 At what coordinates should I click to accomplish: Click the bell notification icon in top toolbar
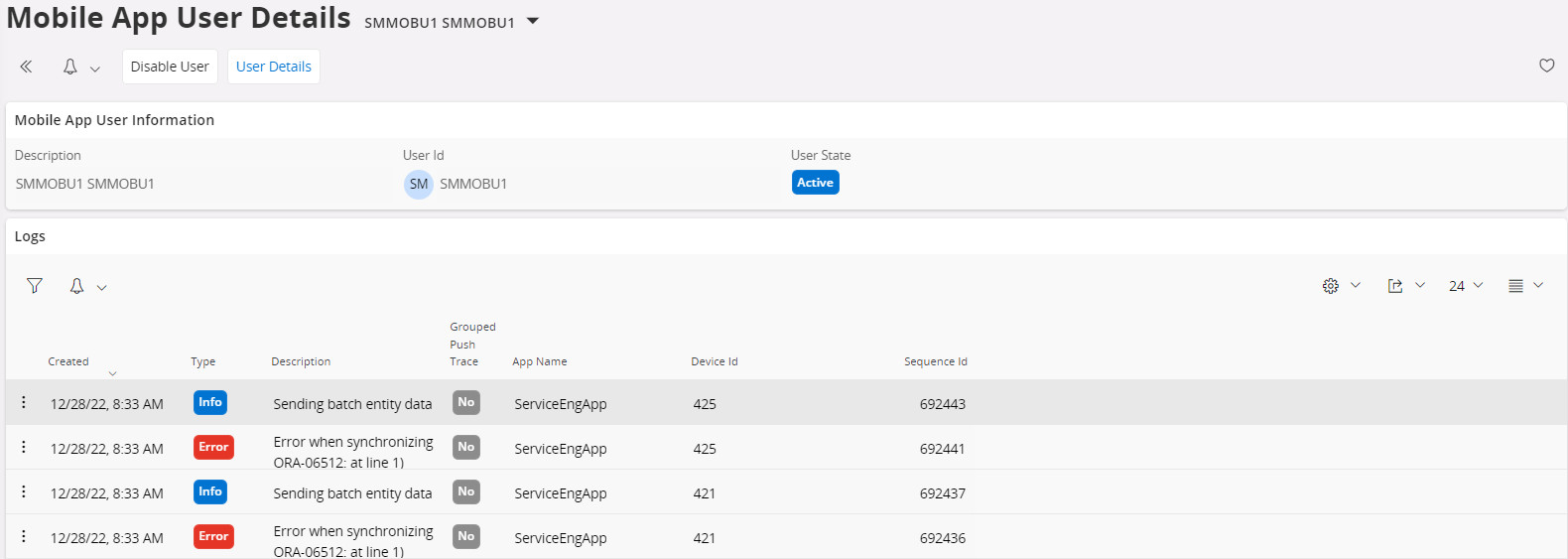pos(70,67)
